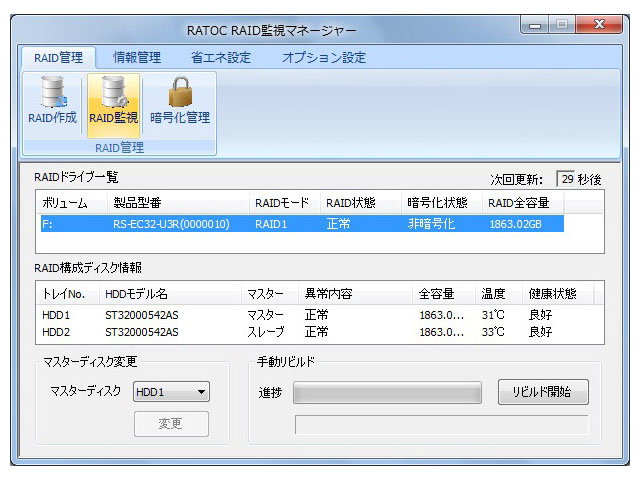This screenshot has height=480, width=640.
Task: Click the 1863.02GB capacity cell
Action: (516, 224)
